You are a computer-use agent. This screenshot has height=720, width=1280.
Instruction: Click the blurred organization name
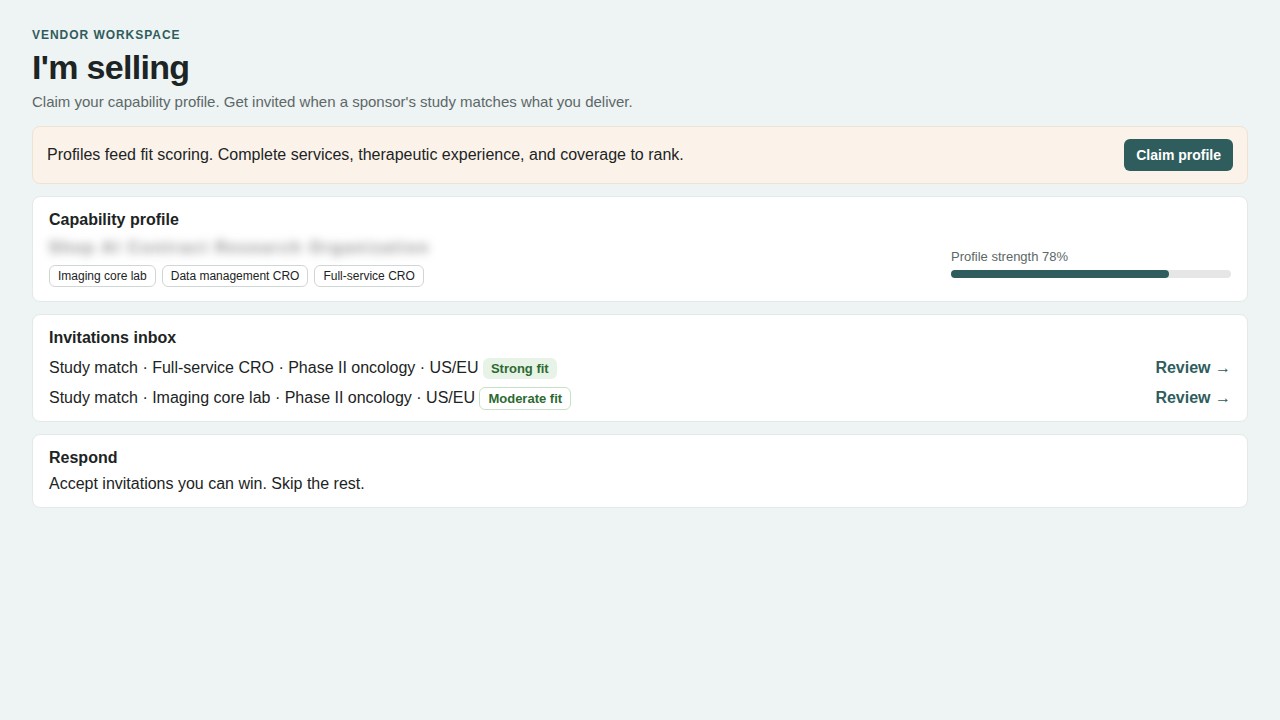tap(239, 247)
